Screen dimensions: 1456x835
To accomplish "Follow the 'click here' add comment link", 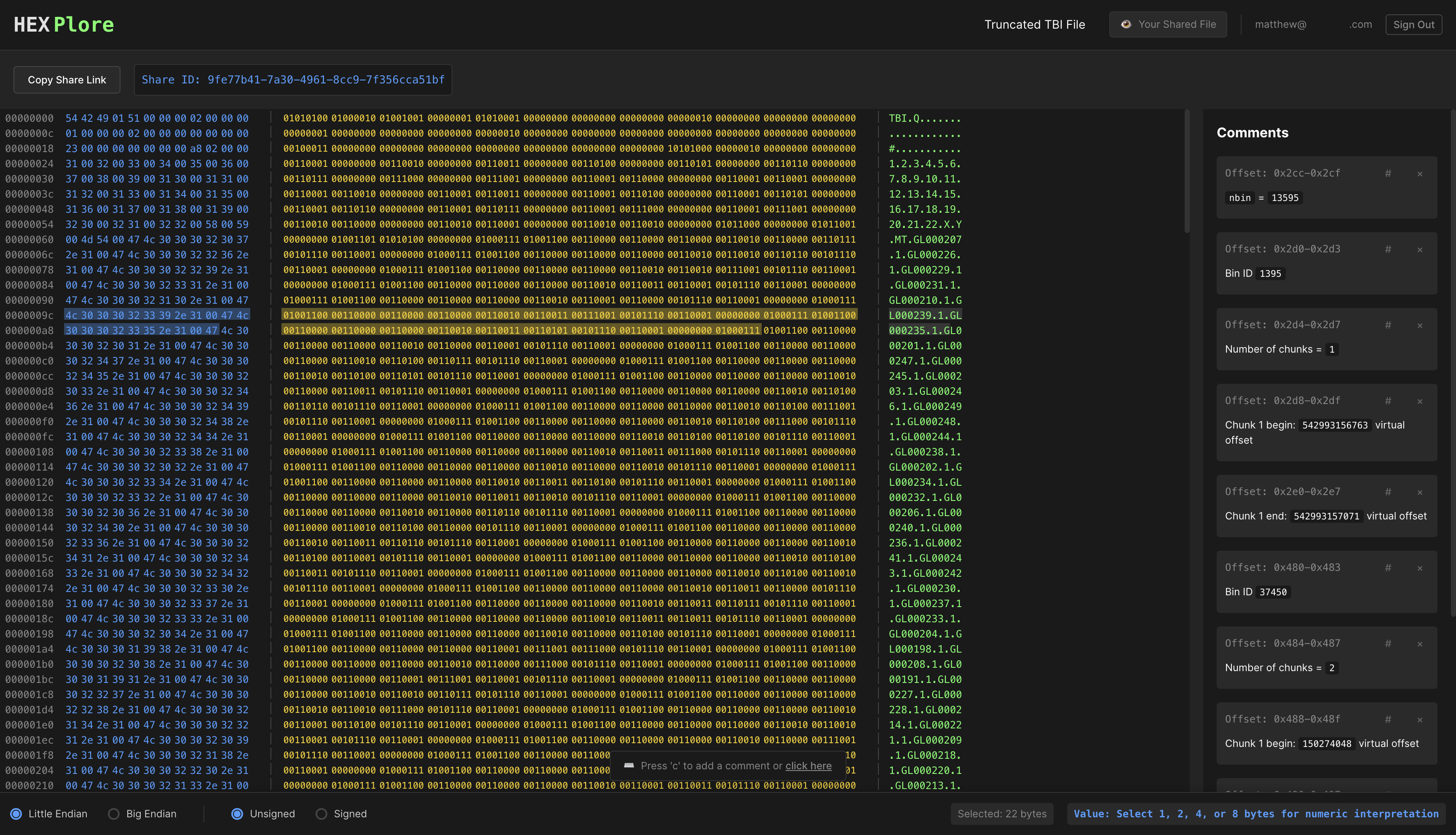I will click(808, 765).
